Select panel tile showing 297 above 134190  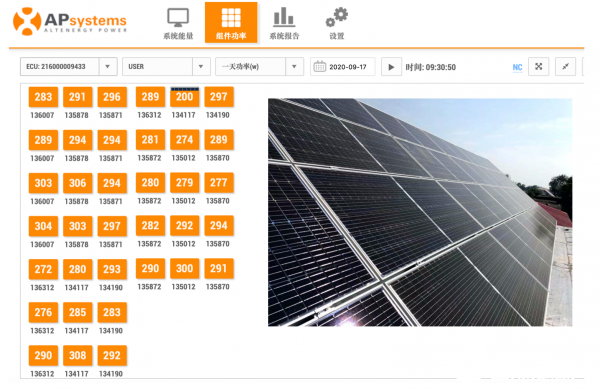pos(218,97)
